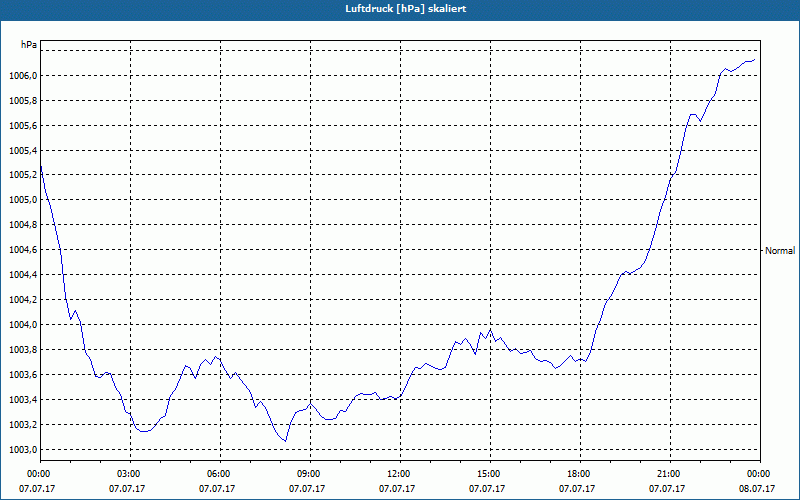
Task: Select the 1003,2 y-axis label
Action: [x=23, y=424]
